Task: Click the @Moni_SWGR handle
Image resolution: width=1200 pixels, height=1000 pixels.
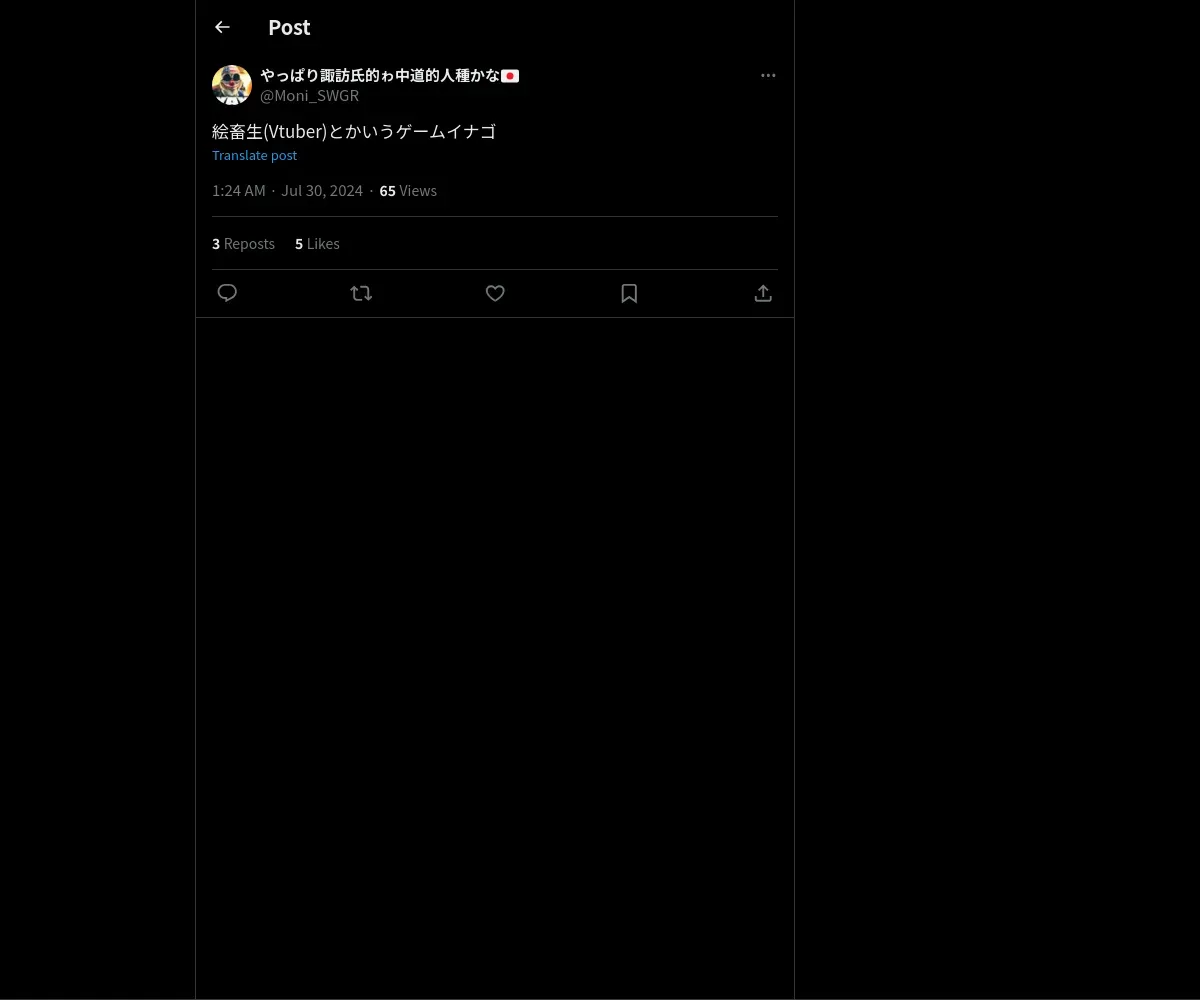Action: coord(309,96)
